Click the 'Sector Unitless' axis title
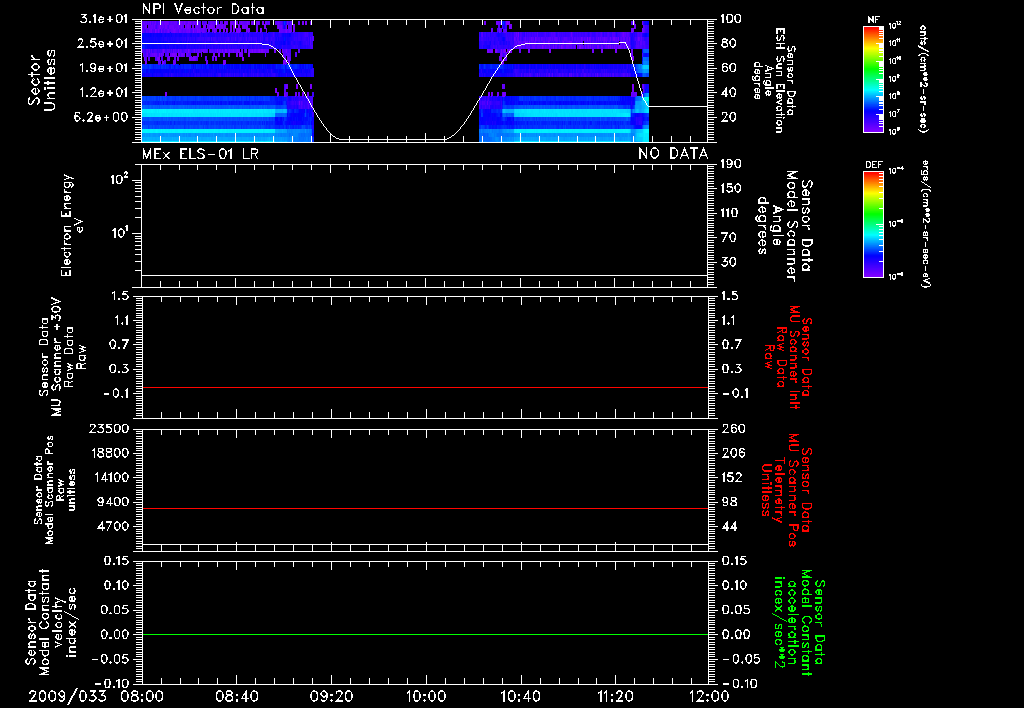1024x708 pixels. (42, 80)
